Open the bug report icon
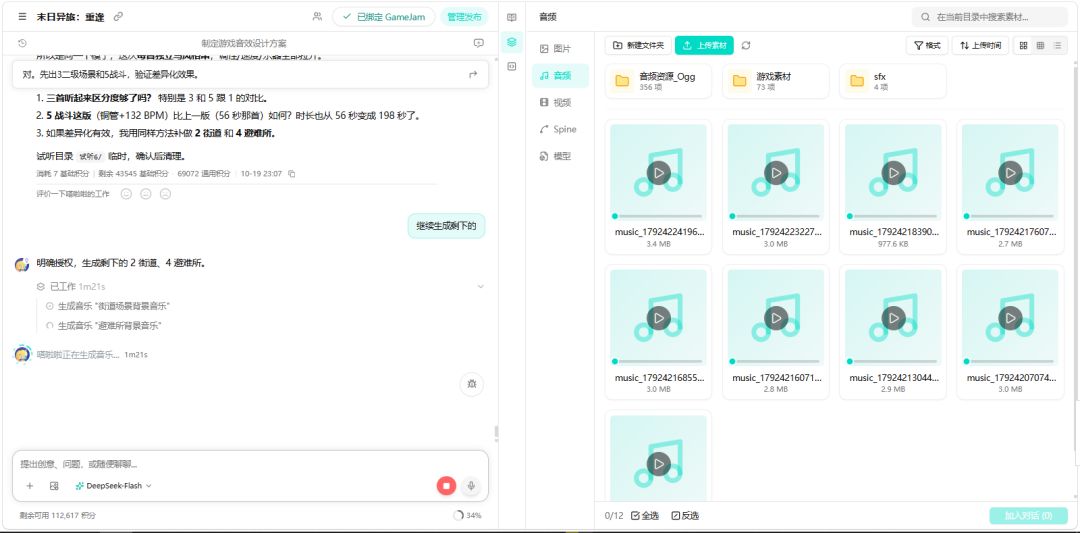The image size is (1080, 533). coord(472,384)
